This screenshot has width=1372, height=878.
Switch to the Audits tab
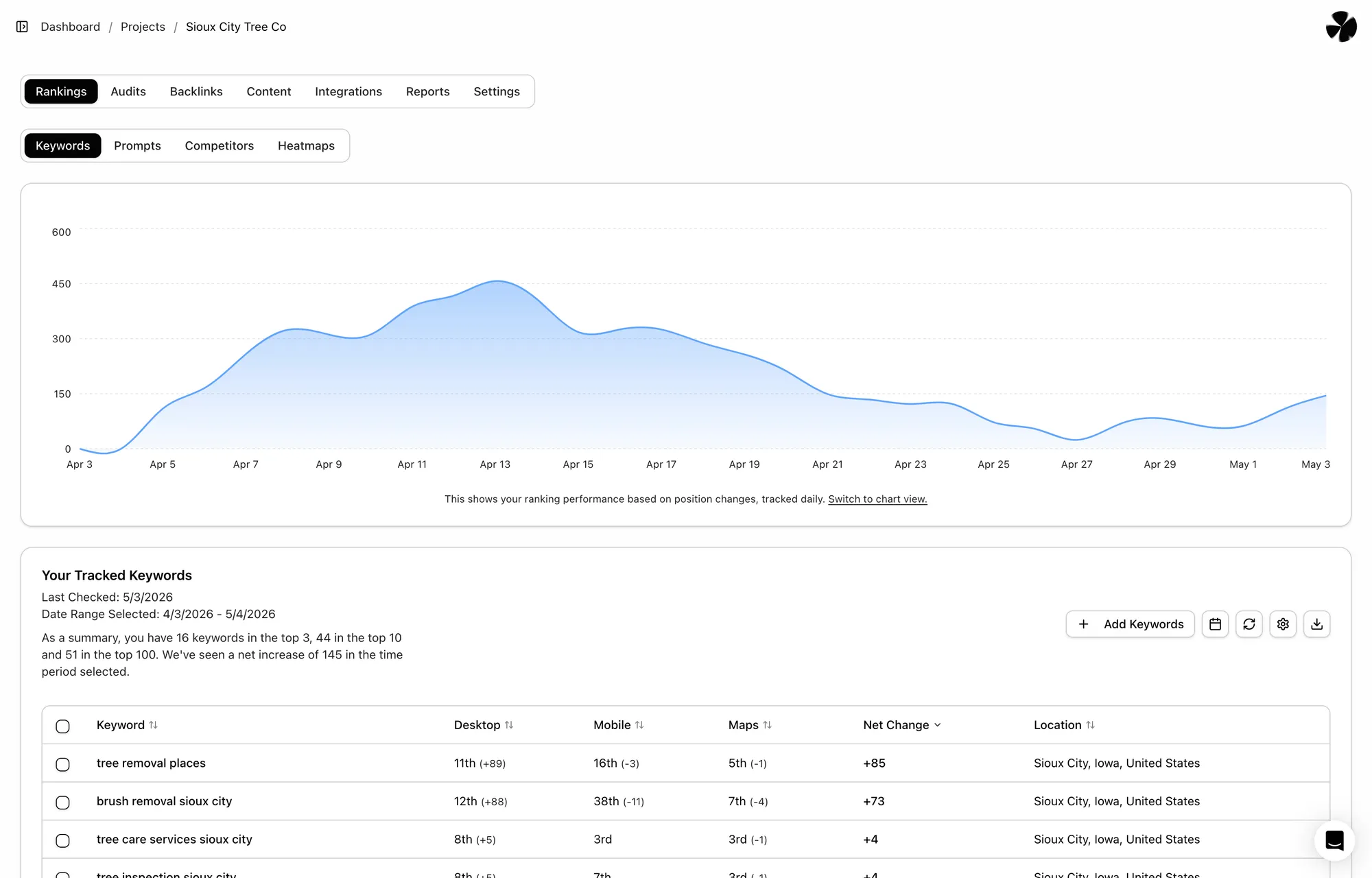[128, 91]
